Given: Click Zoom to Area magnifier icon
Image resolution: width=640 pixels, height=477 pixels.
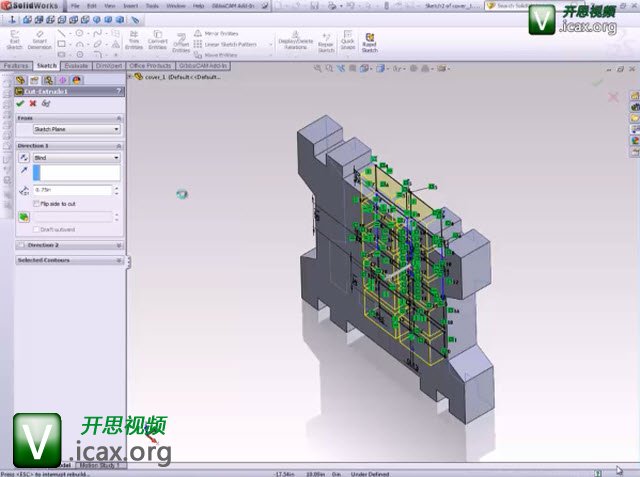Looking at the screenshot, I should [329, 69].
